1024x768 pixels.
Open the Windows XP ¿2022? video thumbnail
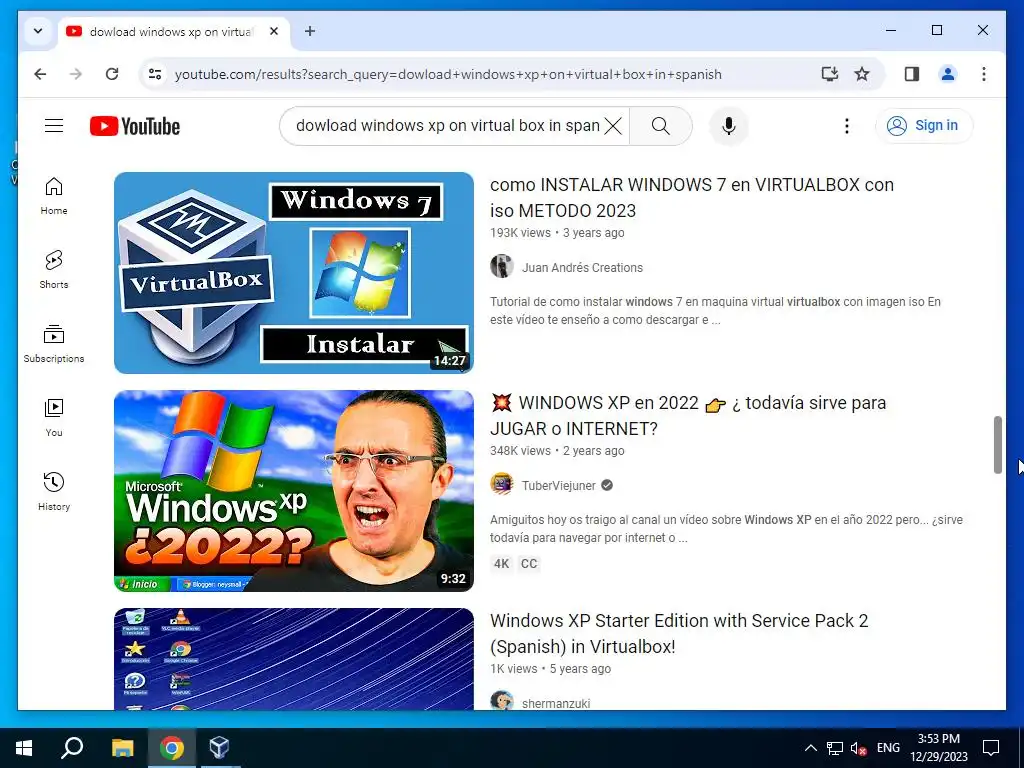coord(294,491)
